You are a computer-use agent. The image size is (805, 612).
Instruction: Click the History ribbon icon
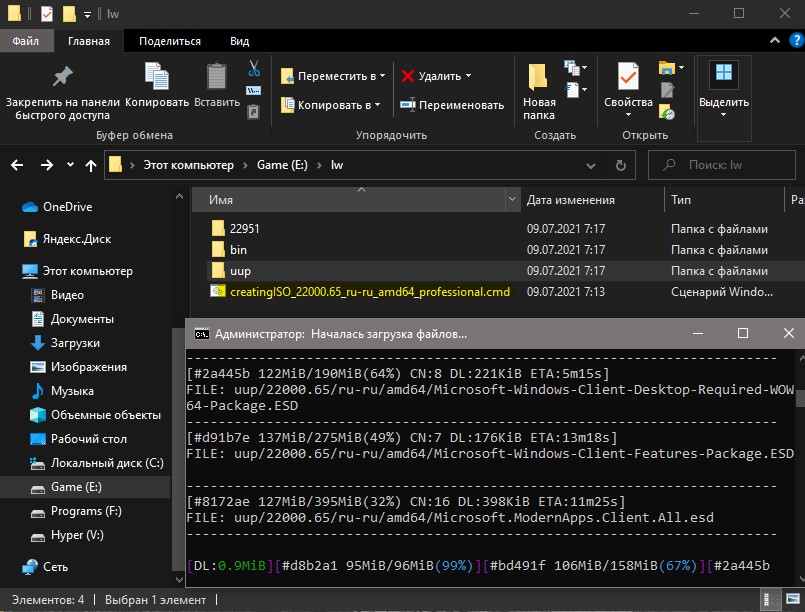[667, 111]
